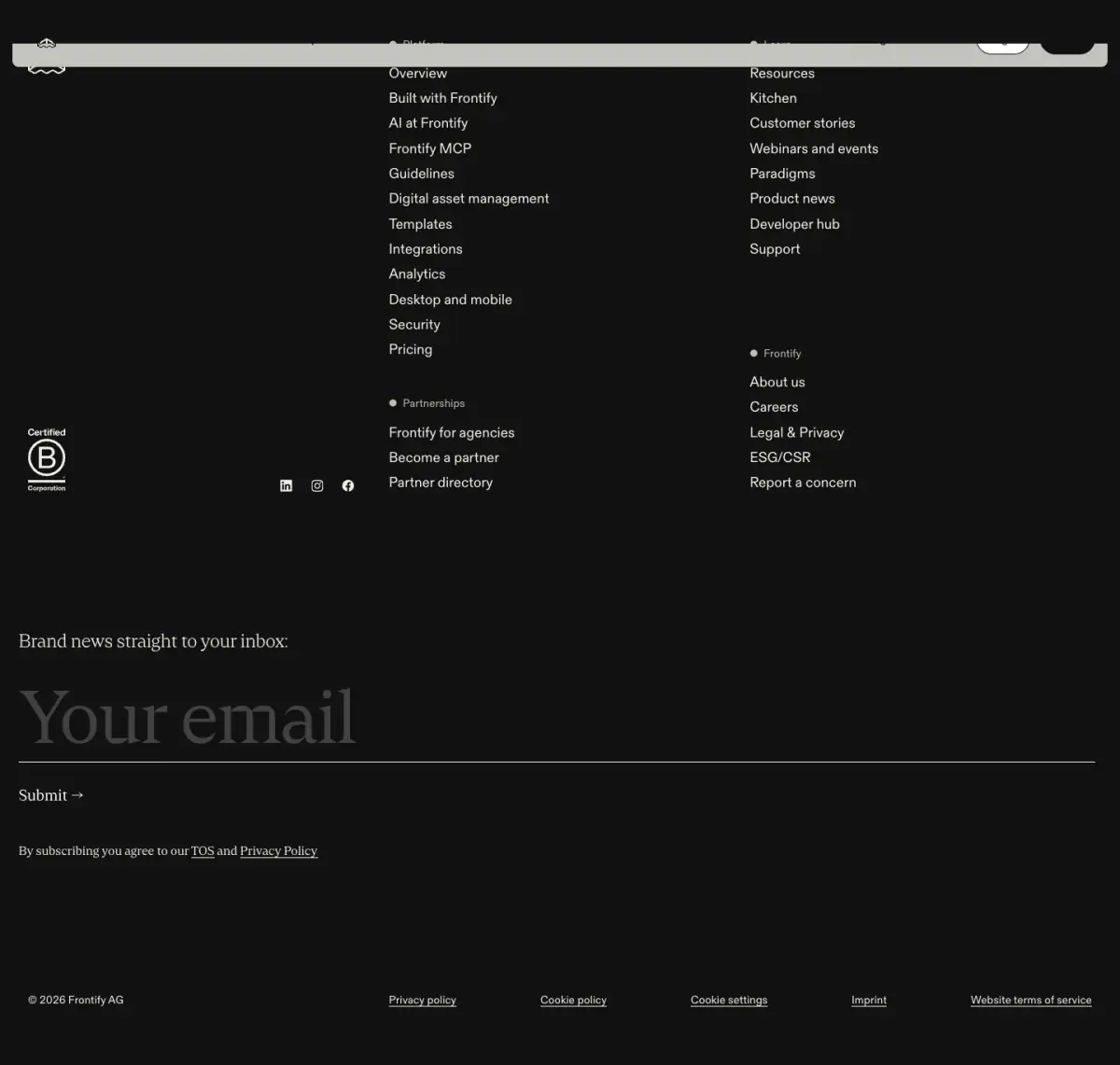Open Frontify's Instagram page icon
Screen dimensions: 1120x1065
click(x=317, y=485)
